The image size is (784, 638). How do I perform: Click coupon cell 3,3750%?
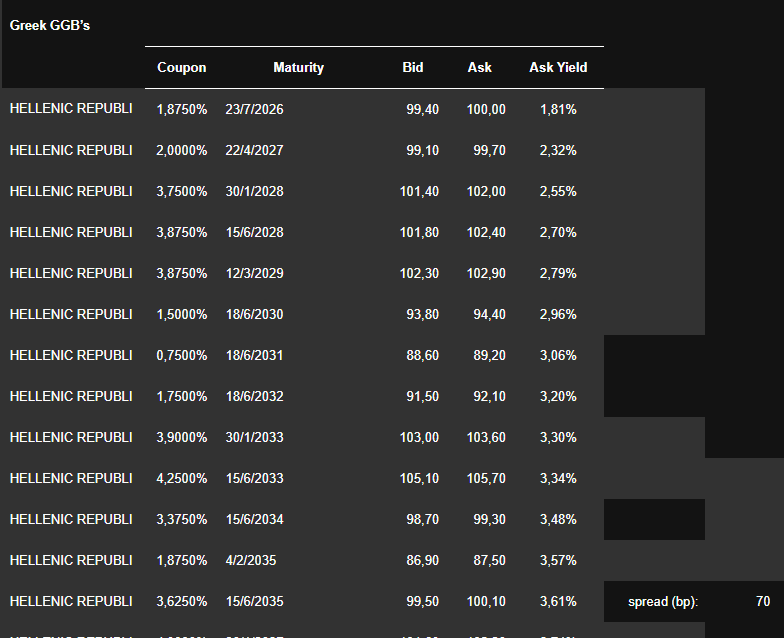pos(182,520)
